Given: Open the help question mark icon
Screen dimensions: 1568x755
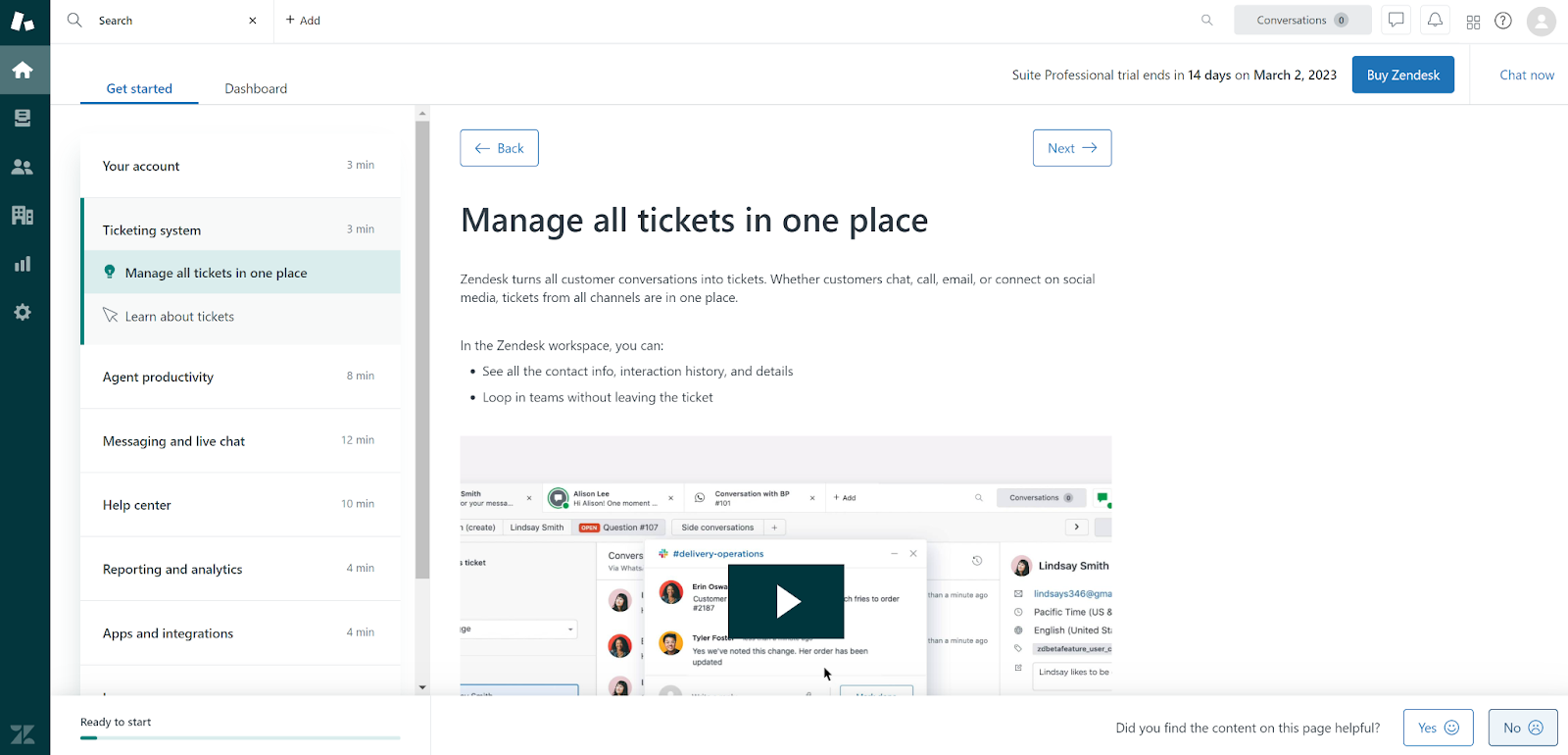Looking at the screenshot, I should coord(1502,21).
